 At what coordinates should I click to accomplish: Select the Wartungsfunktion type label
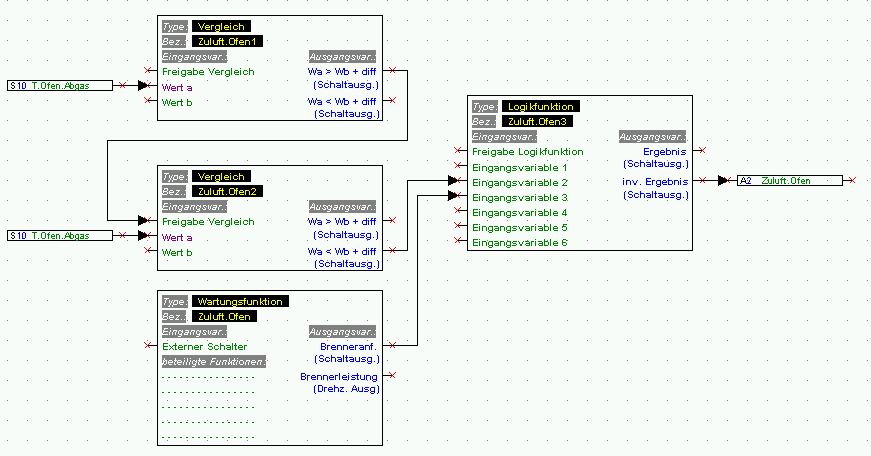pos(240,302)
